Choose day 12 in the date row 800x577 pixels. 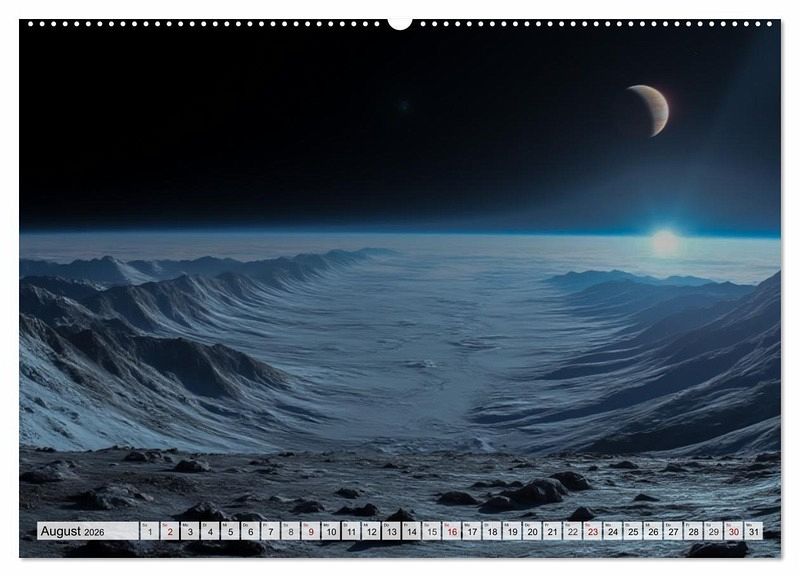tap(371, 532)
